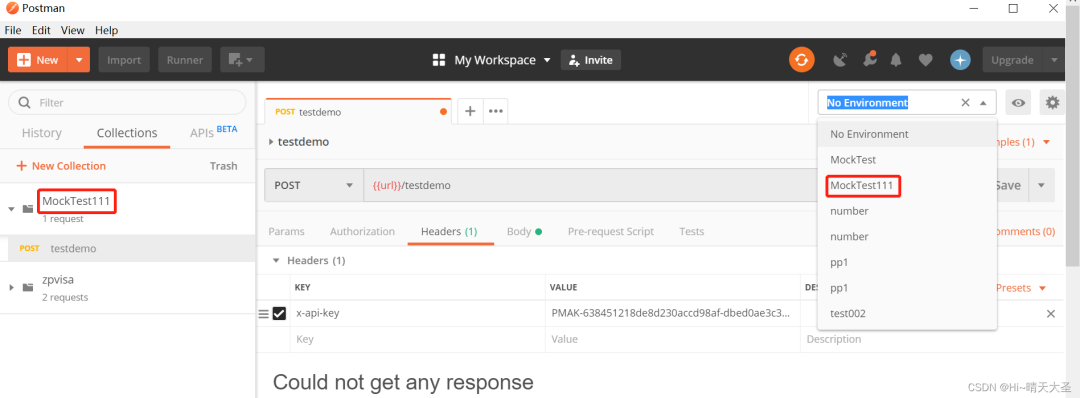Viewport: 1080px width, 398px height.
Task: Select MockTest111 in environment list
Action: (906, 185)
